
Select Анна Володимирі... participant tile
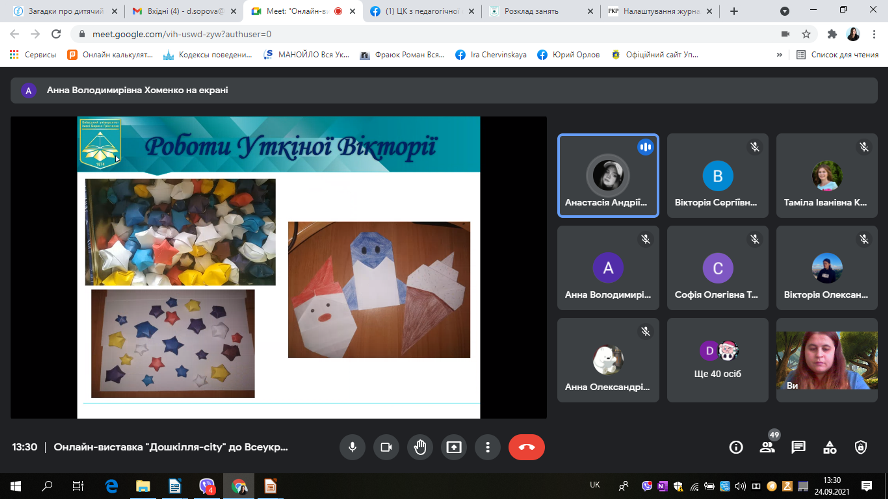coord(608,268)
